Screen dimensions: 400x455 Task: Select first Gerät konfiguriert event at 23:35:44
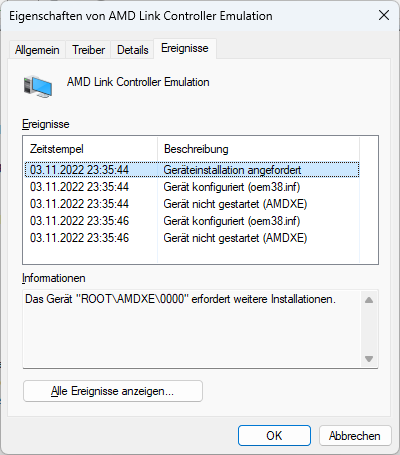tap(192, 187)
